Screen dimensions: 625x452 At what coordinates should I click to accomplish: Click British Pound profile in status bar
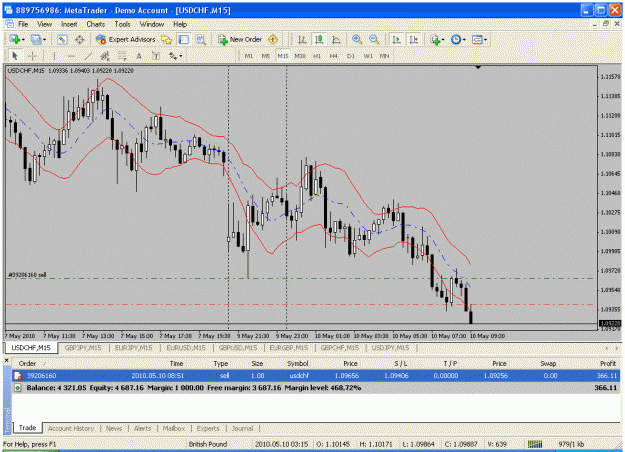(208, 444)
